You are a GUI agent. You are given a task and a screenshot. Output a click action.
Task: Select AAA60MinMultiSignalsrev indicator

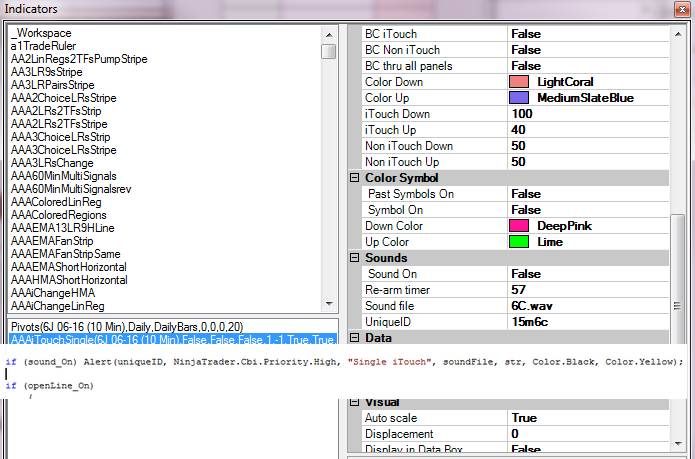(71, 189)
